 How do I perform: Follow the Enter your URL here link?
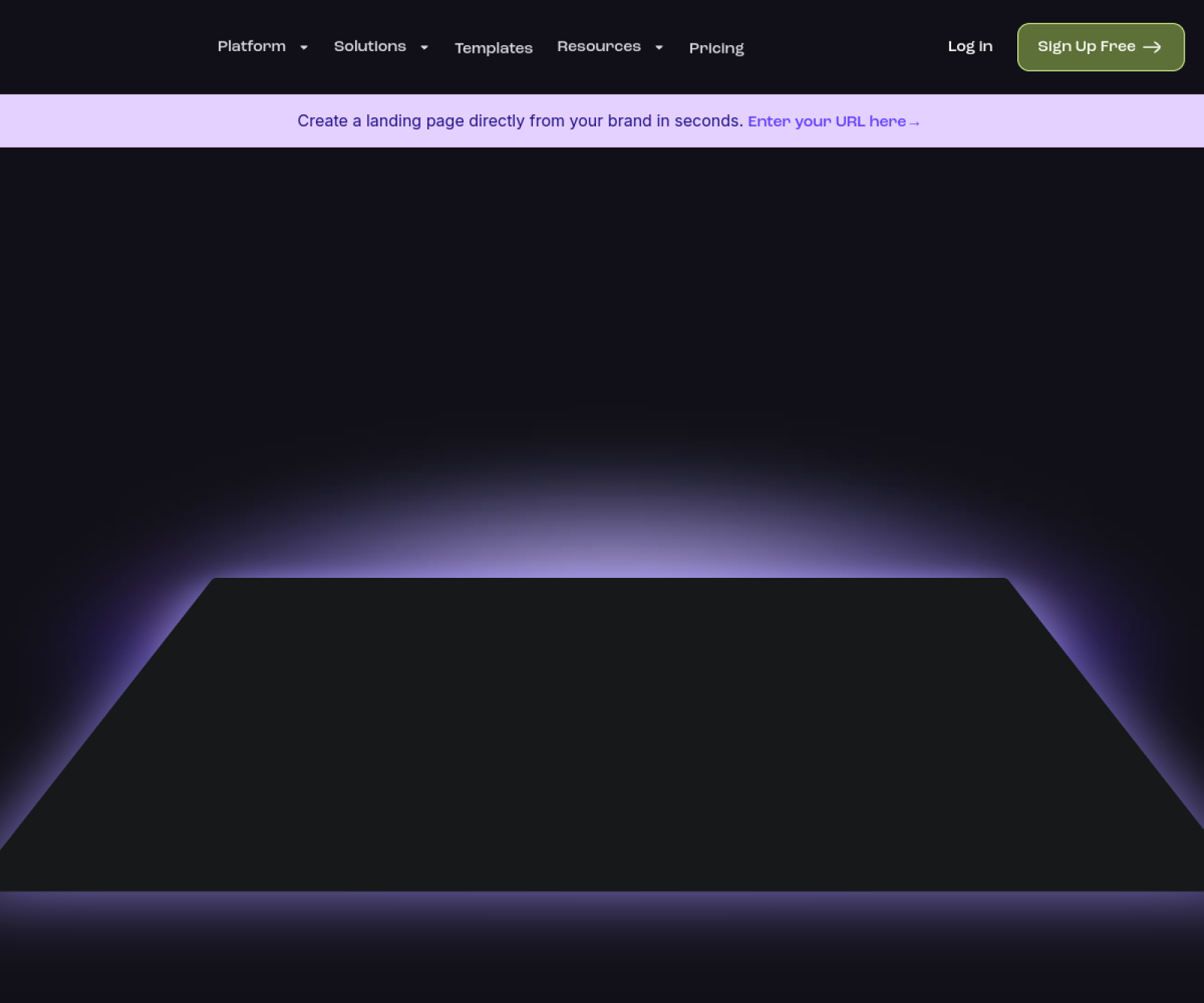tap(828, 121)
